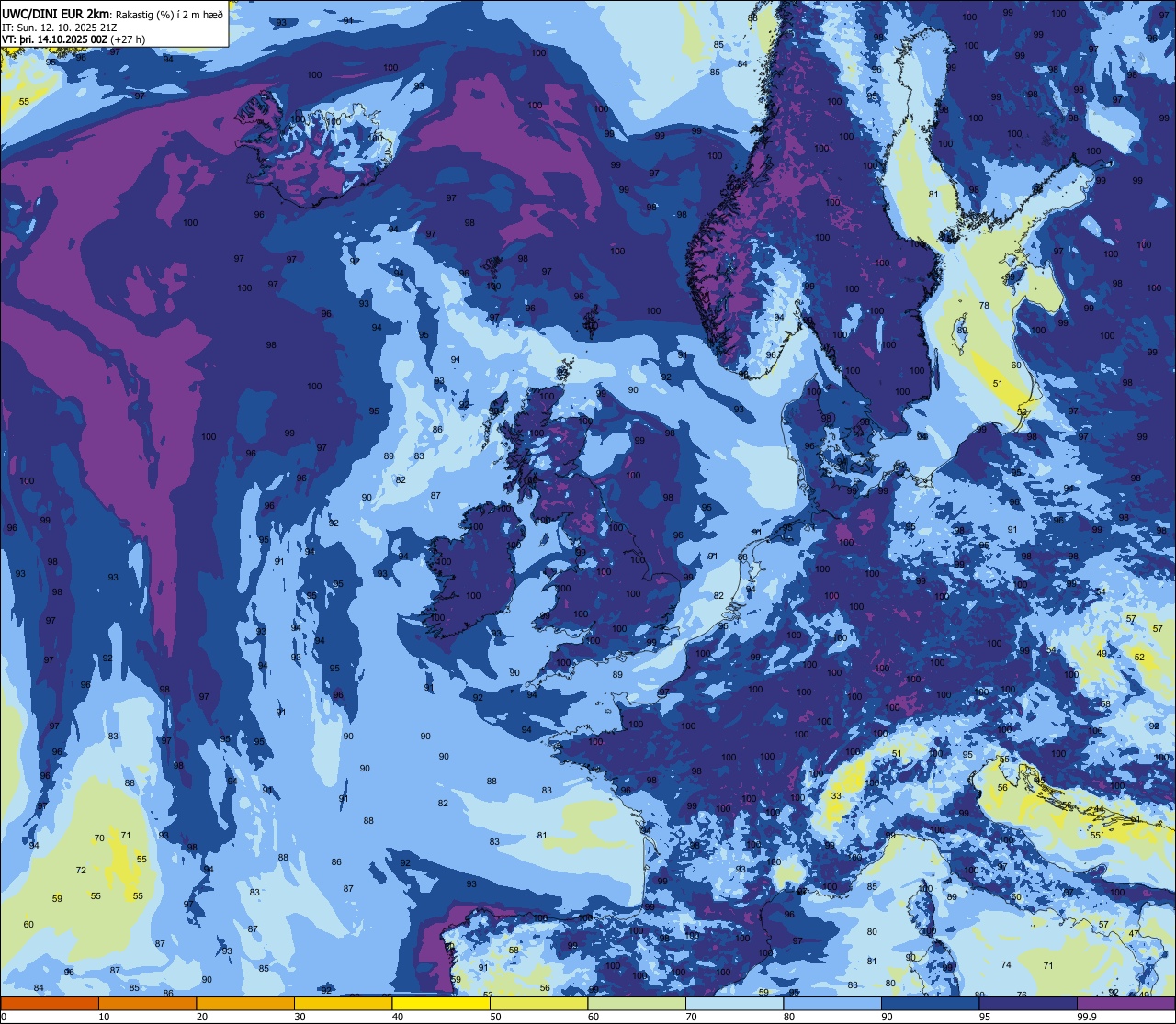Pick the light green 60–70 legend segment
The height and width of the screenshot is (1024, 1176).
(637, 1004)
